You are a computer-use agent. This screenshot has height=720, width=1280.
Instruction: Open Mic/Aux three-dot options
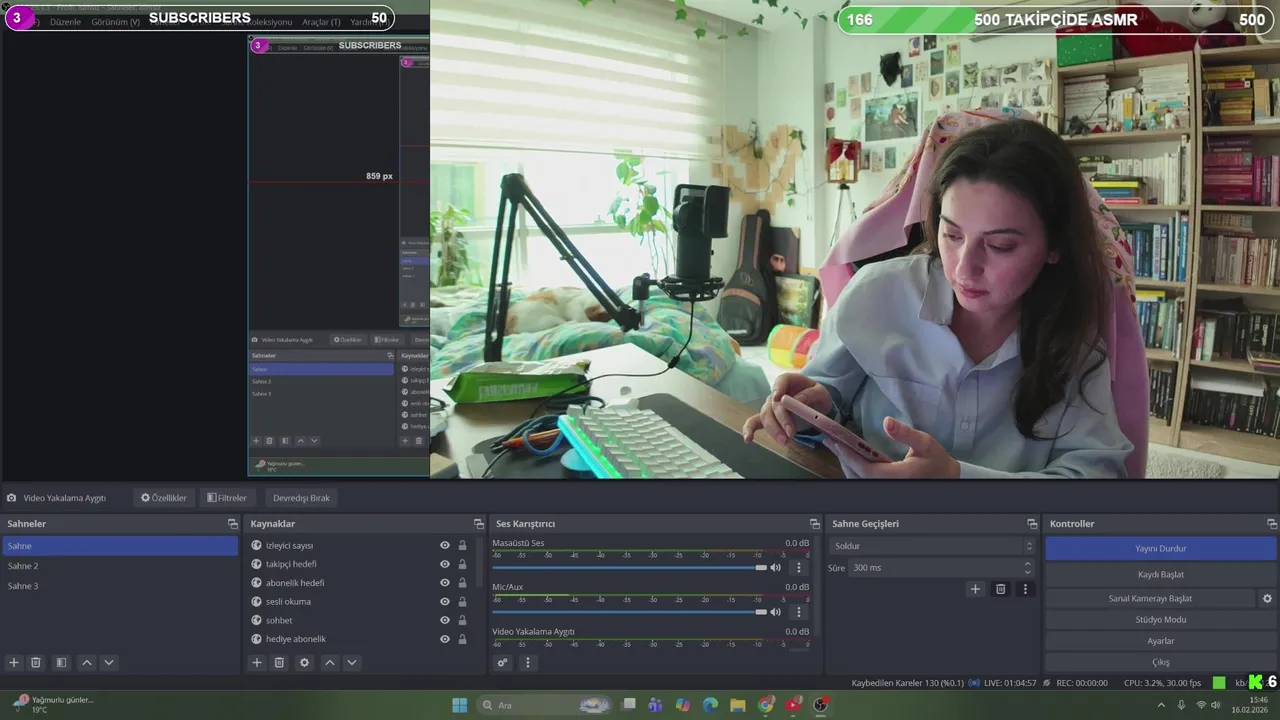(x=798, y=611)
